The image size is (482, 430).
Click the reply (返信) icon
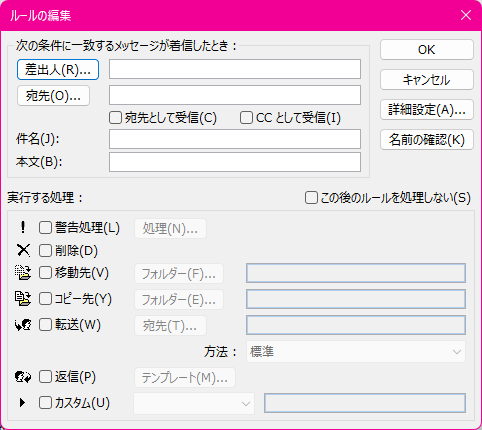click(23, 377)
